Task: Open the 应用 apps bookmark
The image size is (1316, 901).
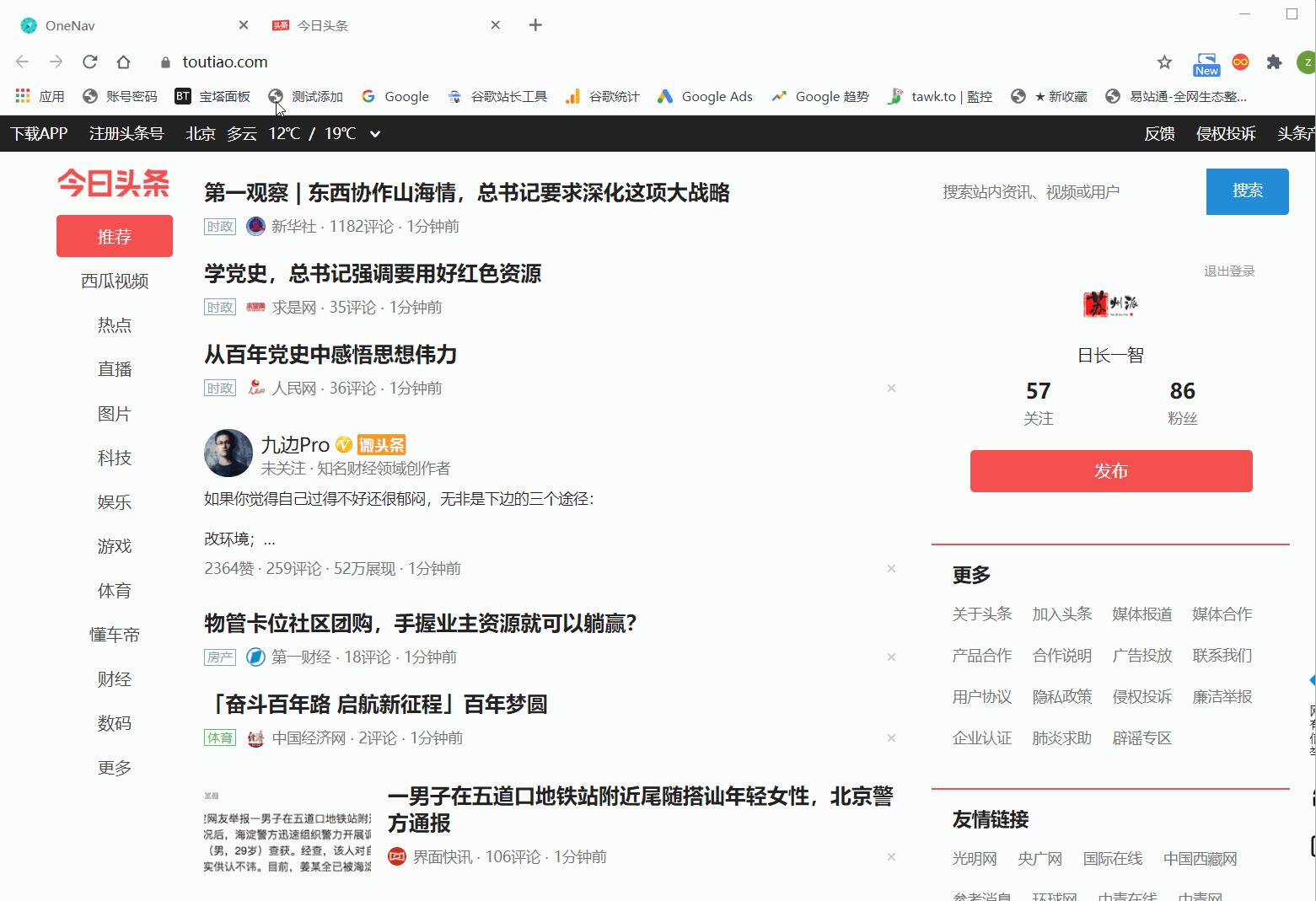Action: coord(40,96)
